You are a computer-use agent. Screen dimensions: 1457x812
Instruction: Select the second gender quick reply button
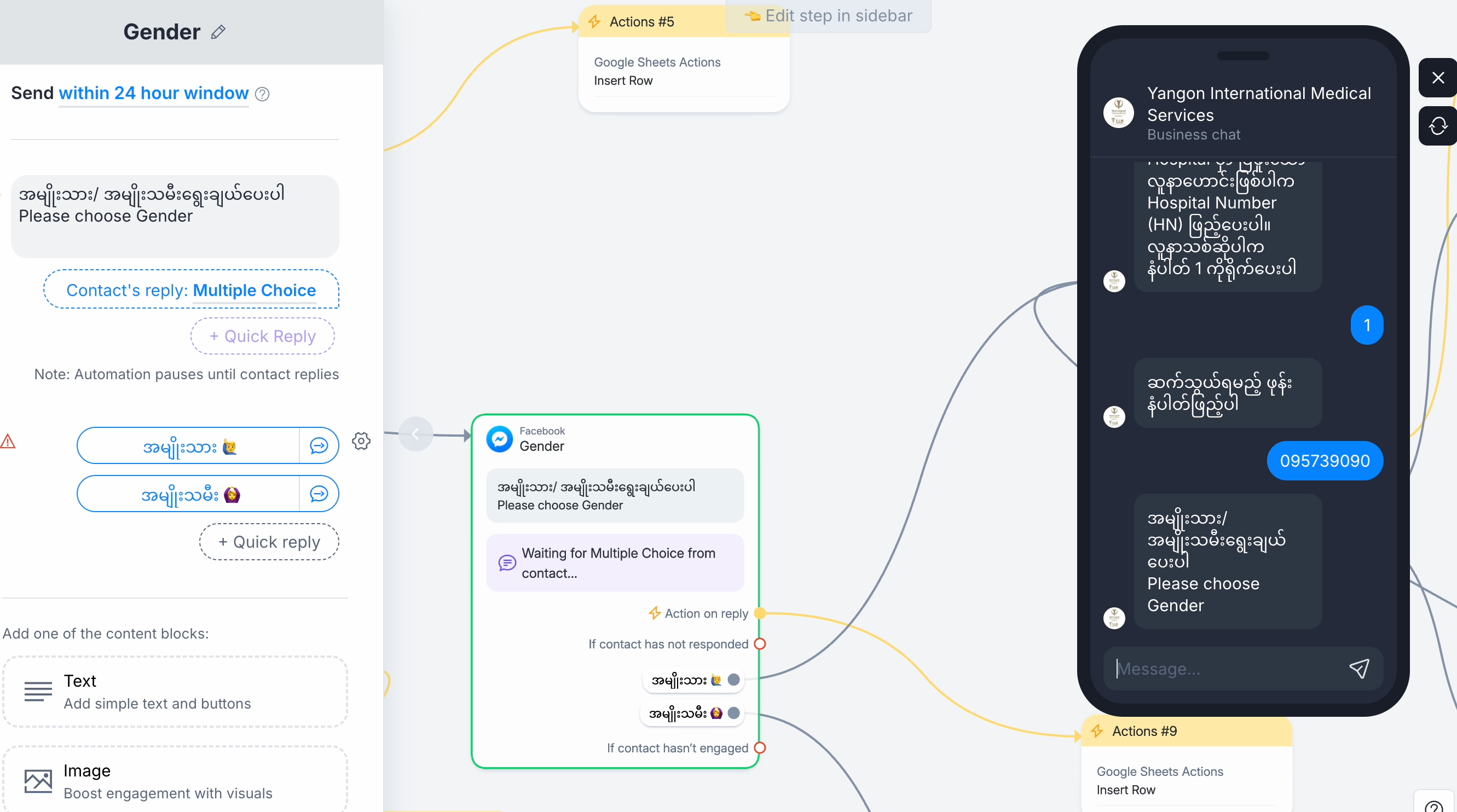[188, 494]
